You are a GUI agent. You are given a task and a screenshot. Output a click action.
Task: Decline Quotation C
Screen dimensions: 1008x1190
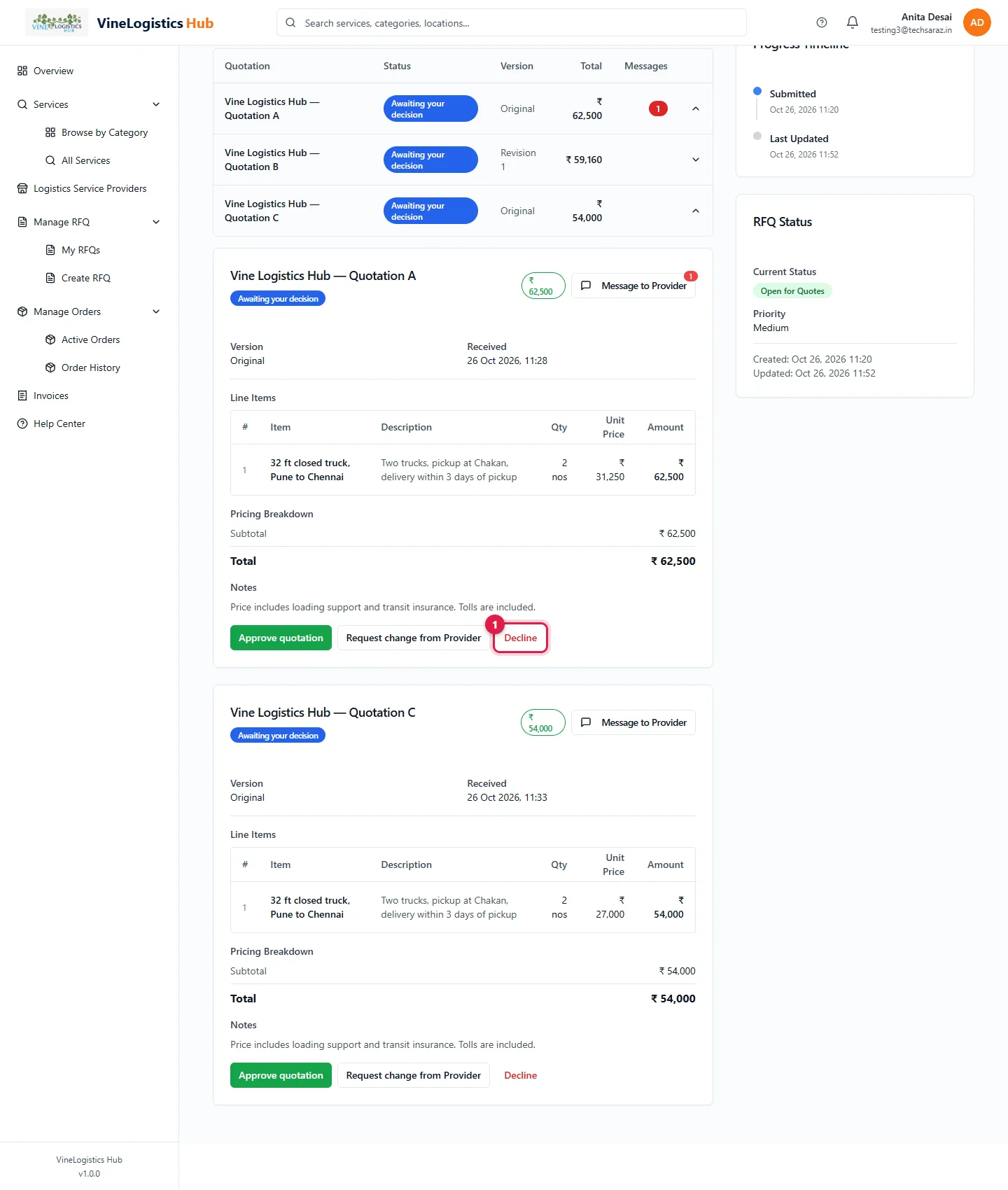521,1075
